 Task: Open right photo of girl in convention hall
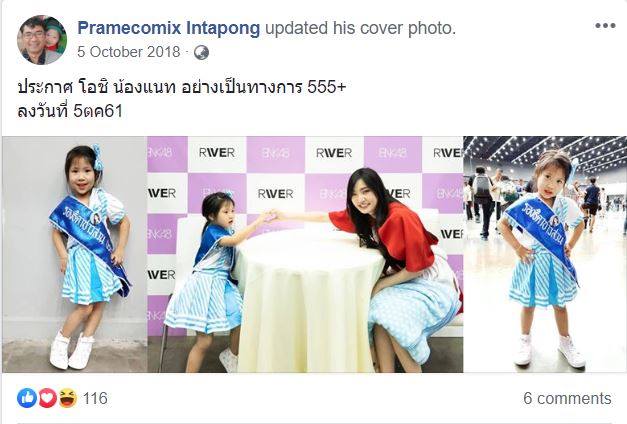pos(545,254)
